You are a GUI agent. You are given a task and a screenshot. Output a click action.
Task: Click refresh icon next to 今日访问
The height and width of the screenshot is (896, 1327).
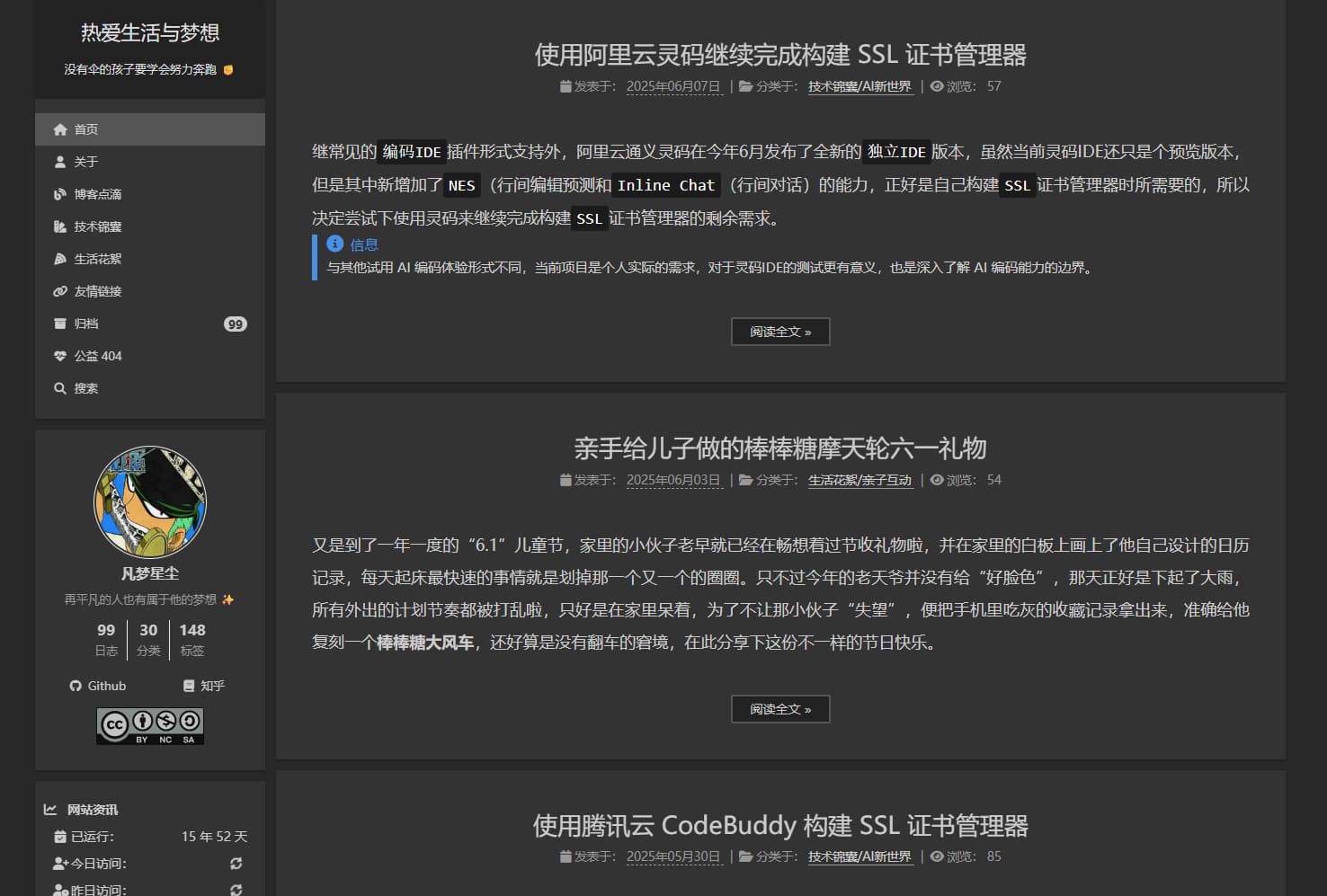point(236,864)
